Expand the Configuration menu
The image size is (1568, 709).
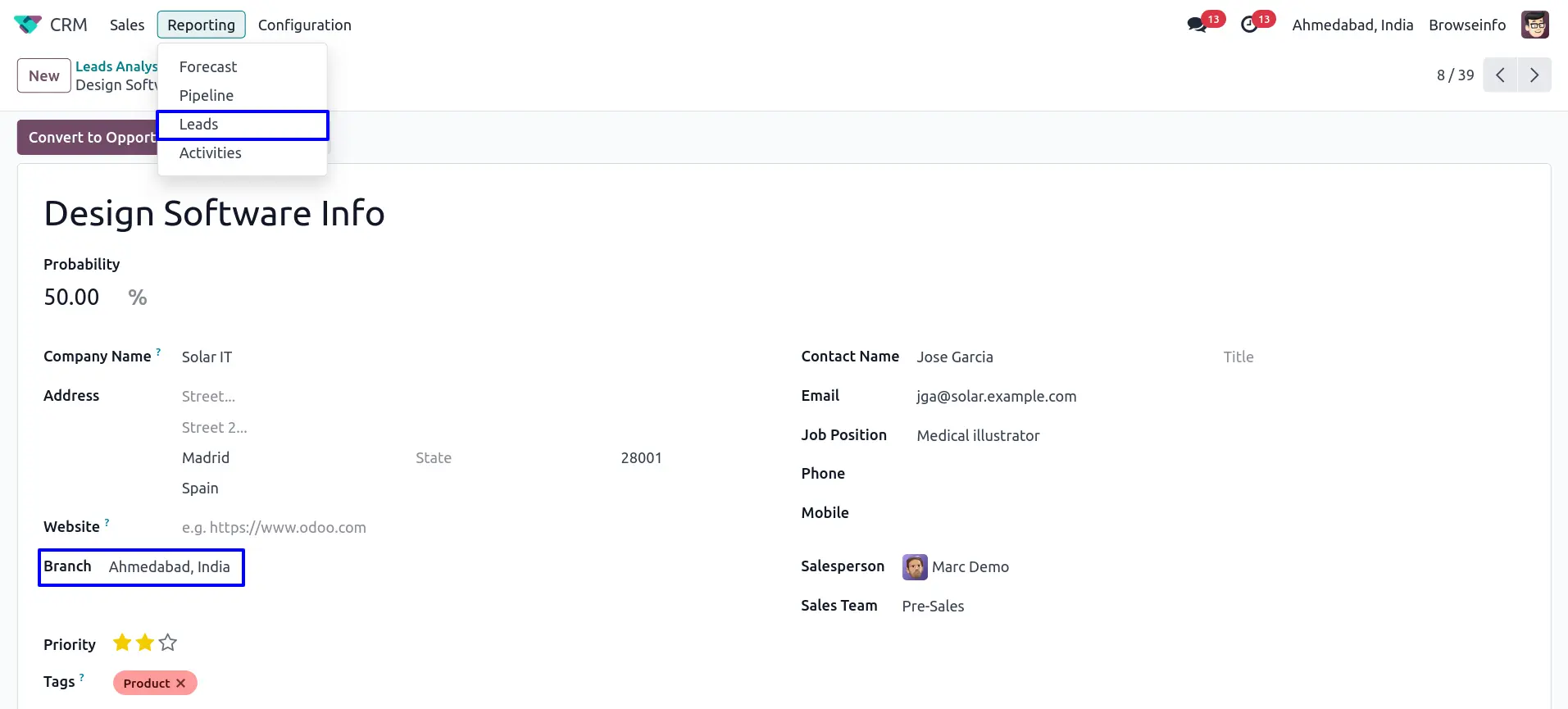[304, 25]
